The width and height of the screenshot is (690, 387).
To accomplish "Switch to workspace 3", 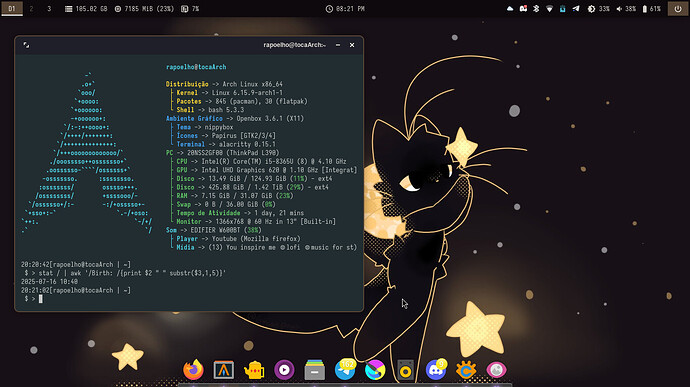I will [49, 8].
